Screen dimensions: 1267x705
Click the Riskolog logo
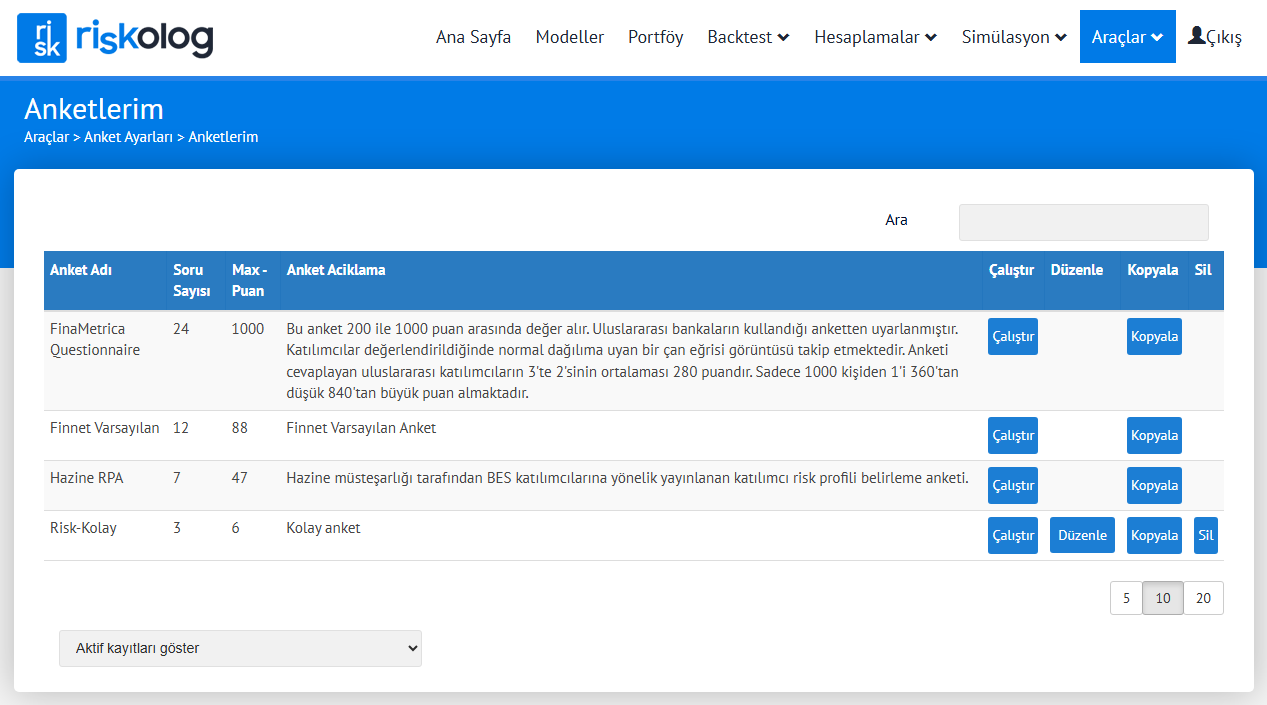(115, 38)
